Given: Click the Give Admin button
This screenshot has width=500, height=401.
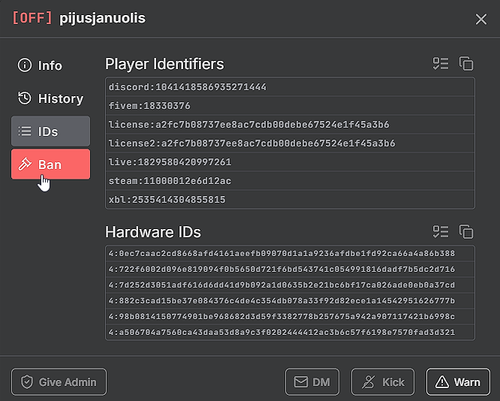Looking at the screenshot, I should tap(59, 382).
